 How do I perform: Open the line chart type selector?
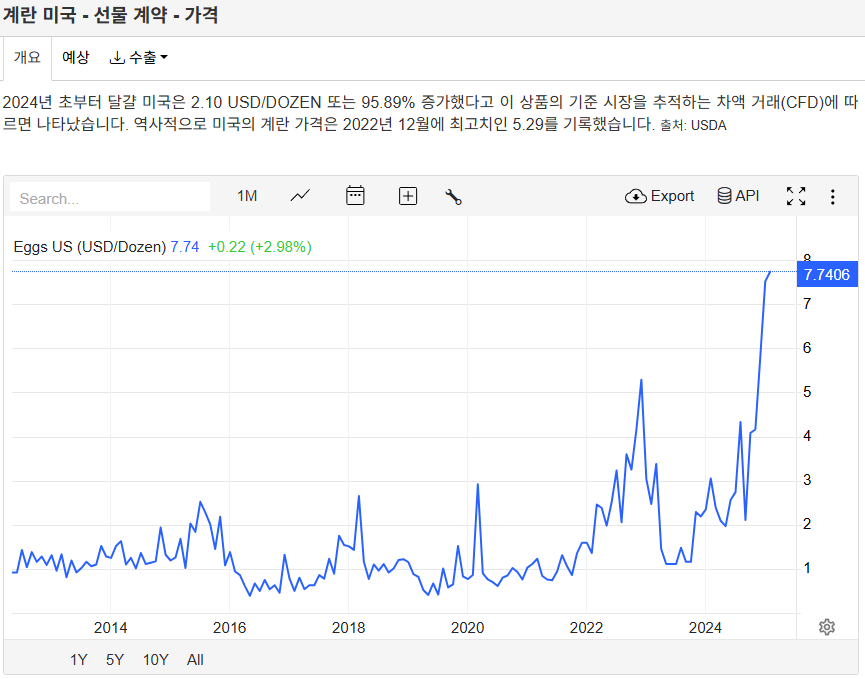tap(300, 196)
